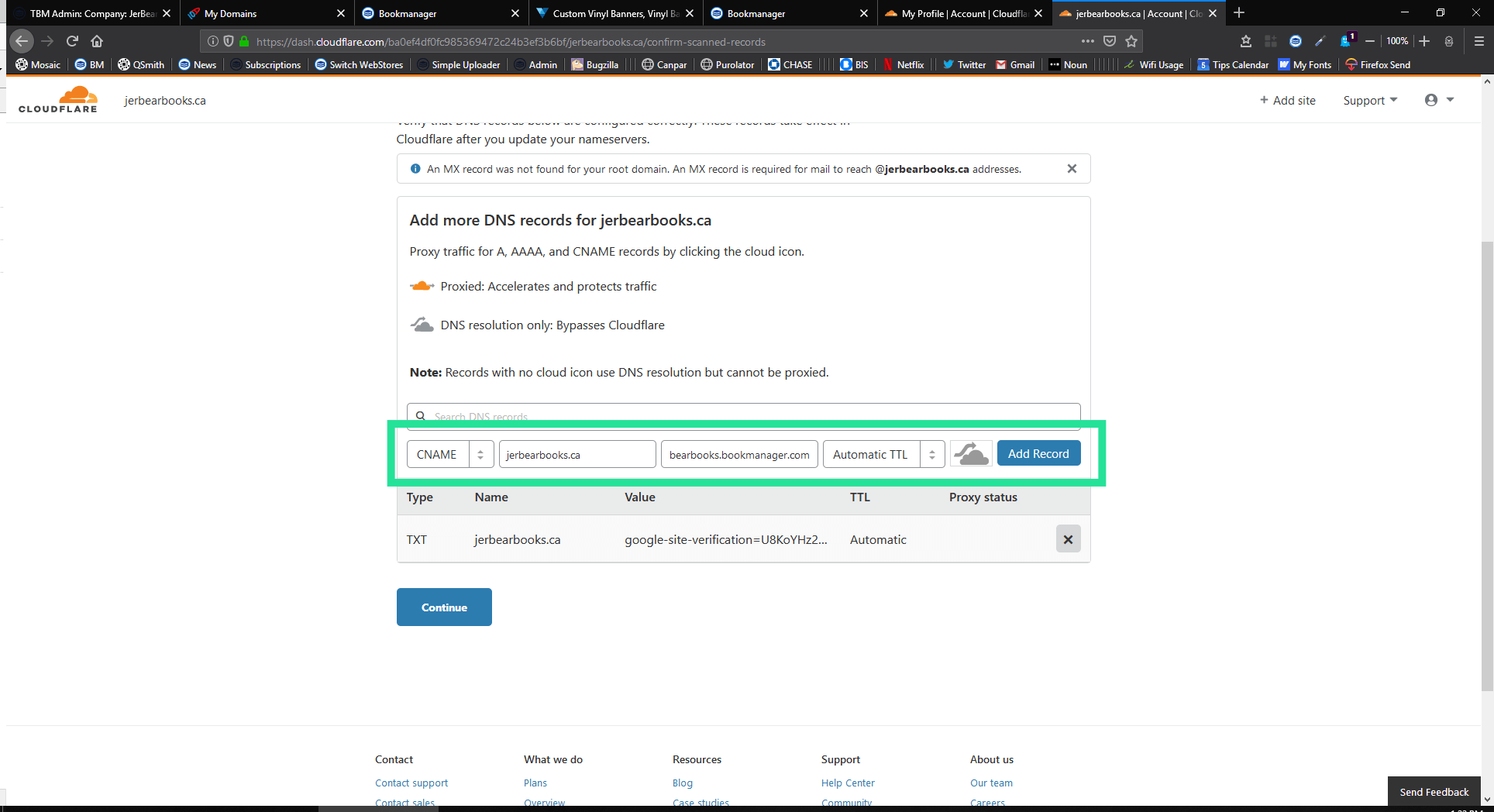Open the page actions ellipsis menu
The image size is (1494, 812).
(x=1088, y=41)
